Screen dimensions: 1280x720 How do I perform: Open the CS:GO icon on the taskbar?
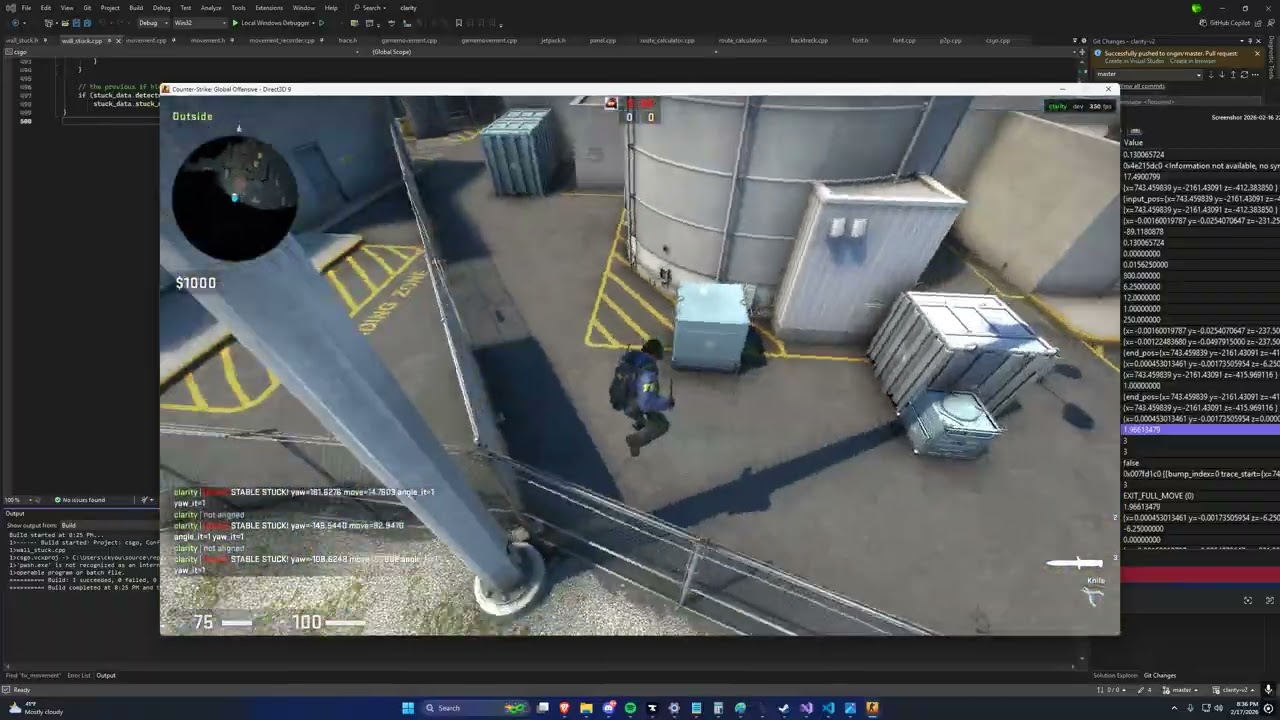[872, 708]
